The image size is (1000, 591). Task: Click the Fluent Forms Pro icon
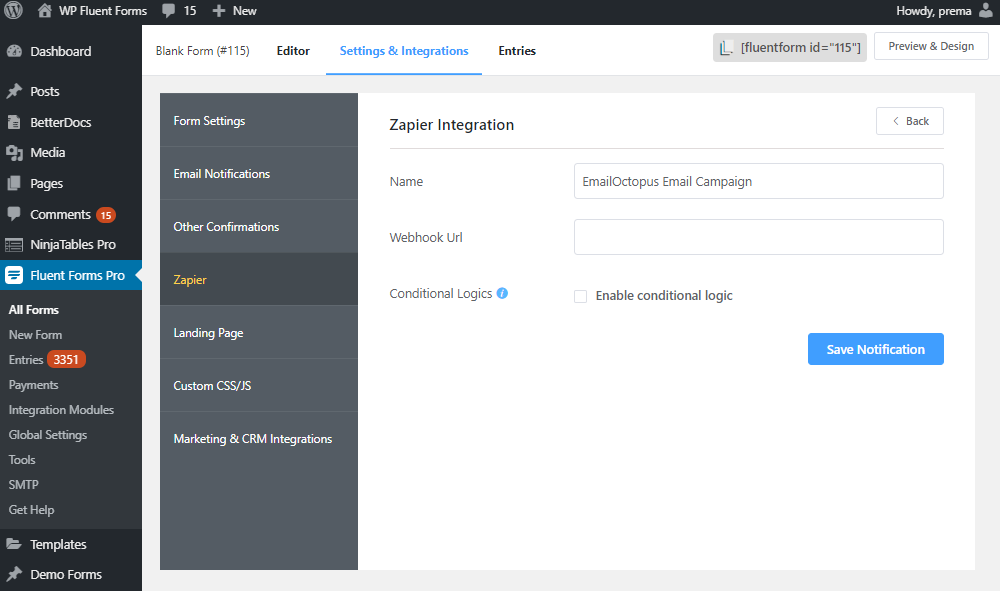click(14, 275)
